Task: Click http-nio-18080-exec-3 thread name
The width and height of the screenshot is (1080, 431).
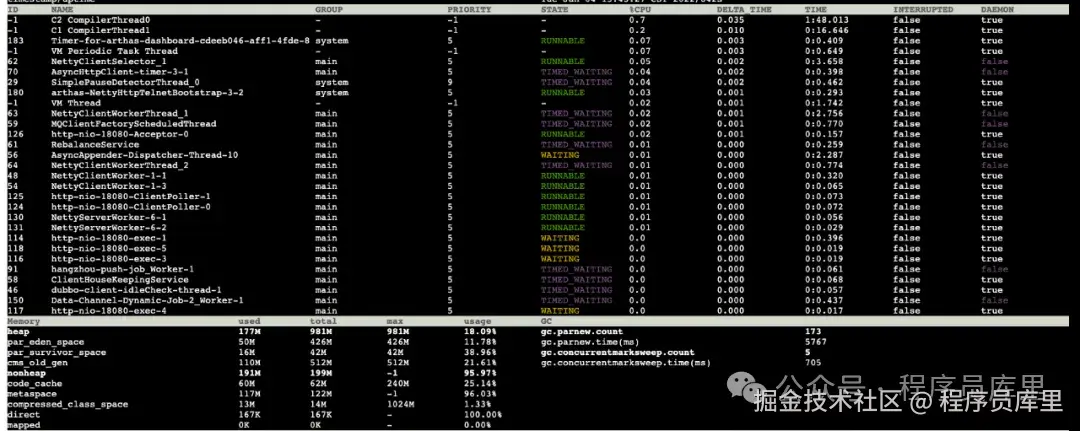Action: (109, 259)
